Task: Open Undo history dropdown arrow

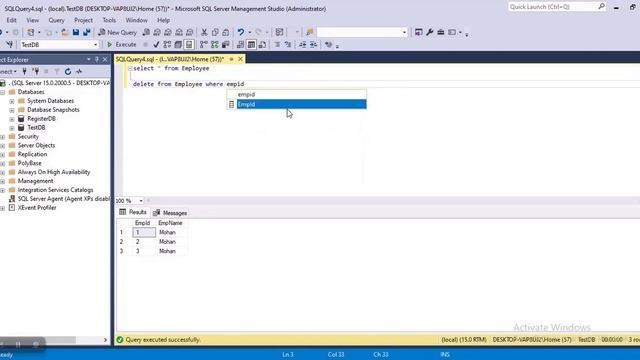Action: point(249,32)
